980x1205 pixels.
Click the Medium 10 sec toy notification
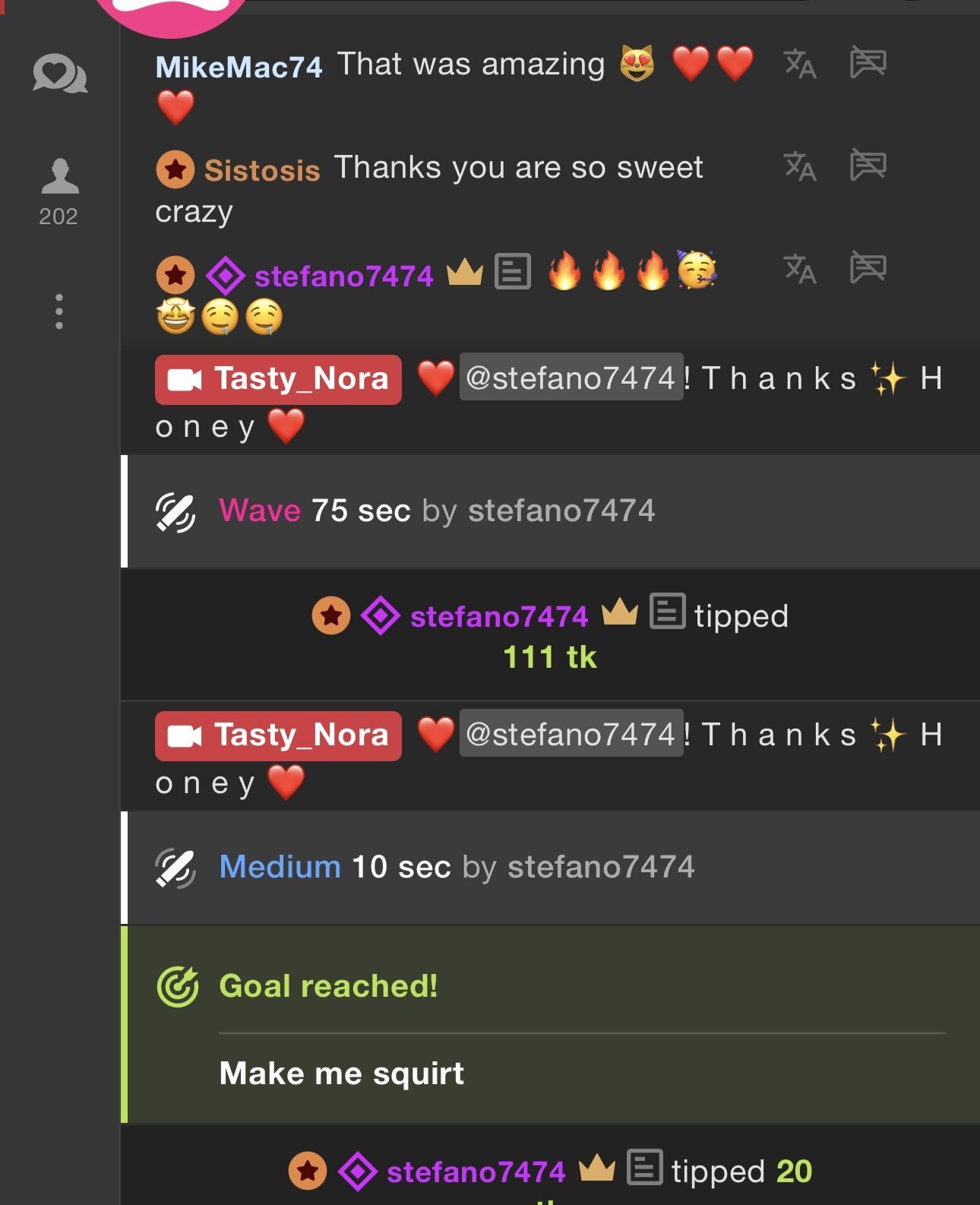coord(456,867)
